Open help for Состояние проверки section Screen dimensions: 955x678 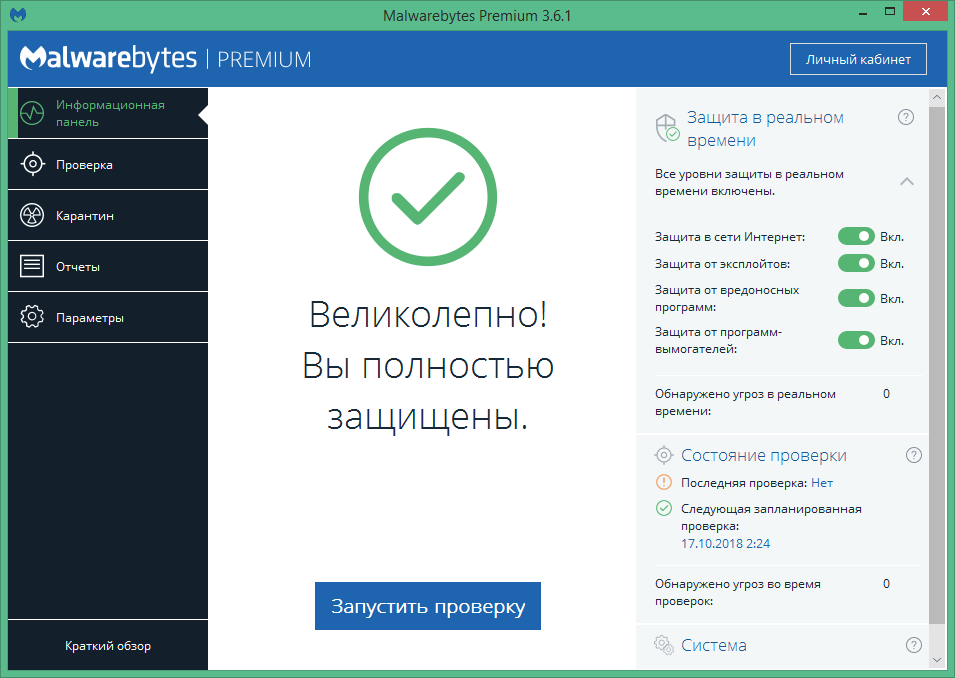click(x=913, y=455)
